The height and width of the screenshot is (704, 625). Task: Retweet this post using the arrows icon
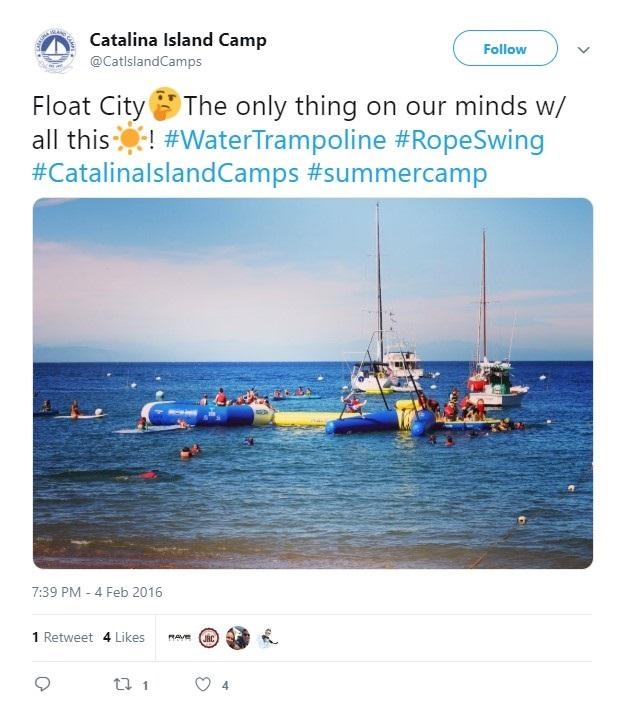125,685
